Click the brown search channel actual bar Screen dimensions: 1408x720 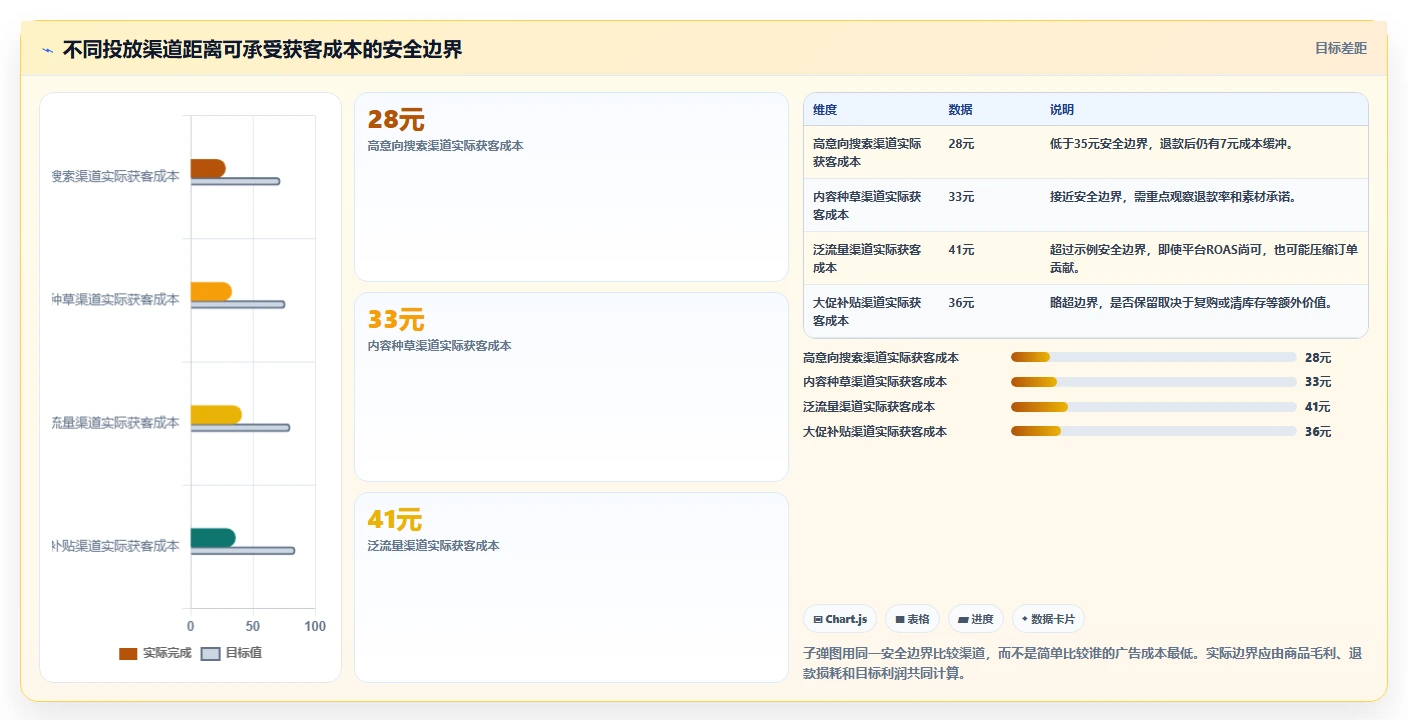click(x=208, y=168)
